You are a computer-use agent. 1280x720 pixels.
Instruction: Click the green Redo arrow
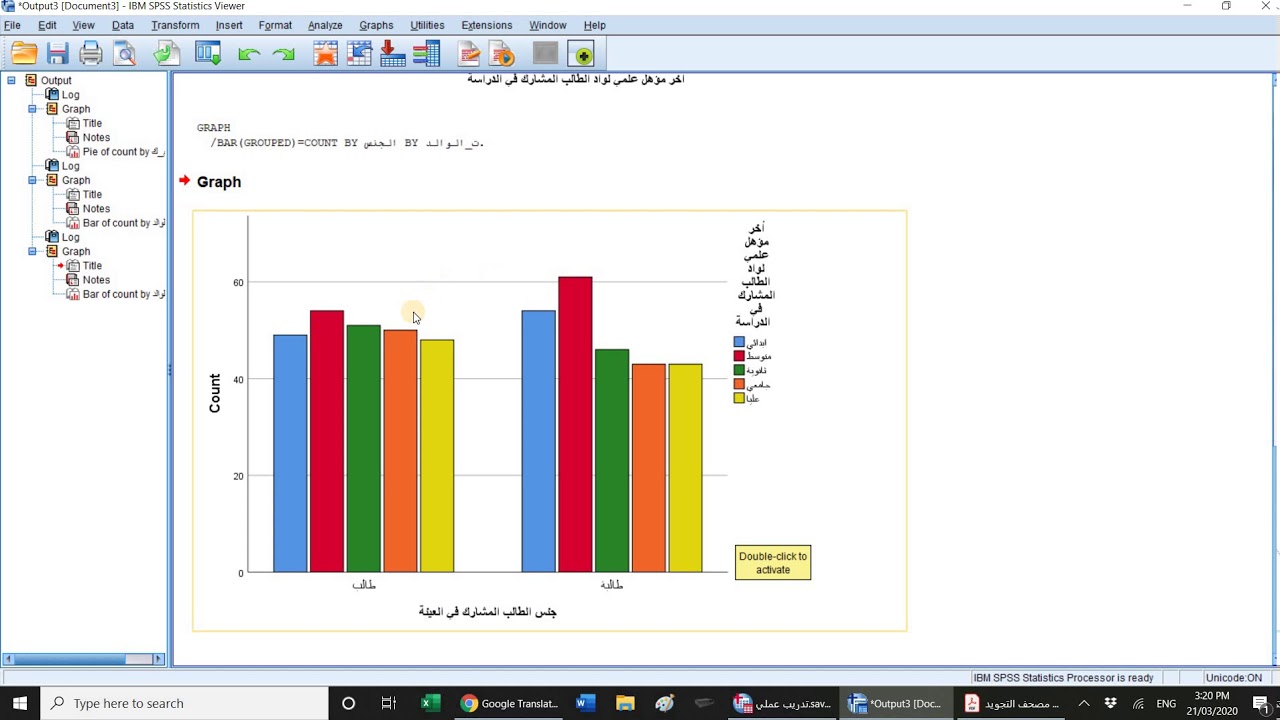click(284, 54)
